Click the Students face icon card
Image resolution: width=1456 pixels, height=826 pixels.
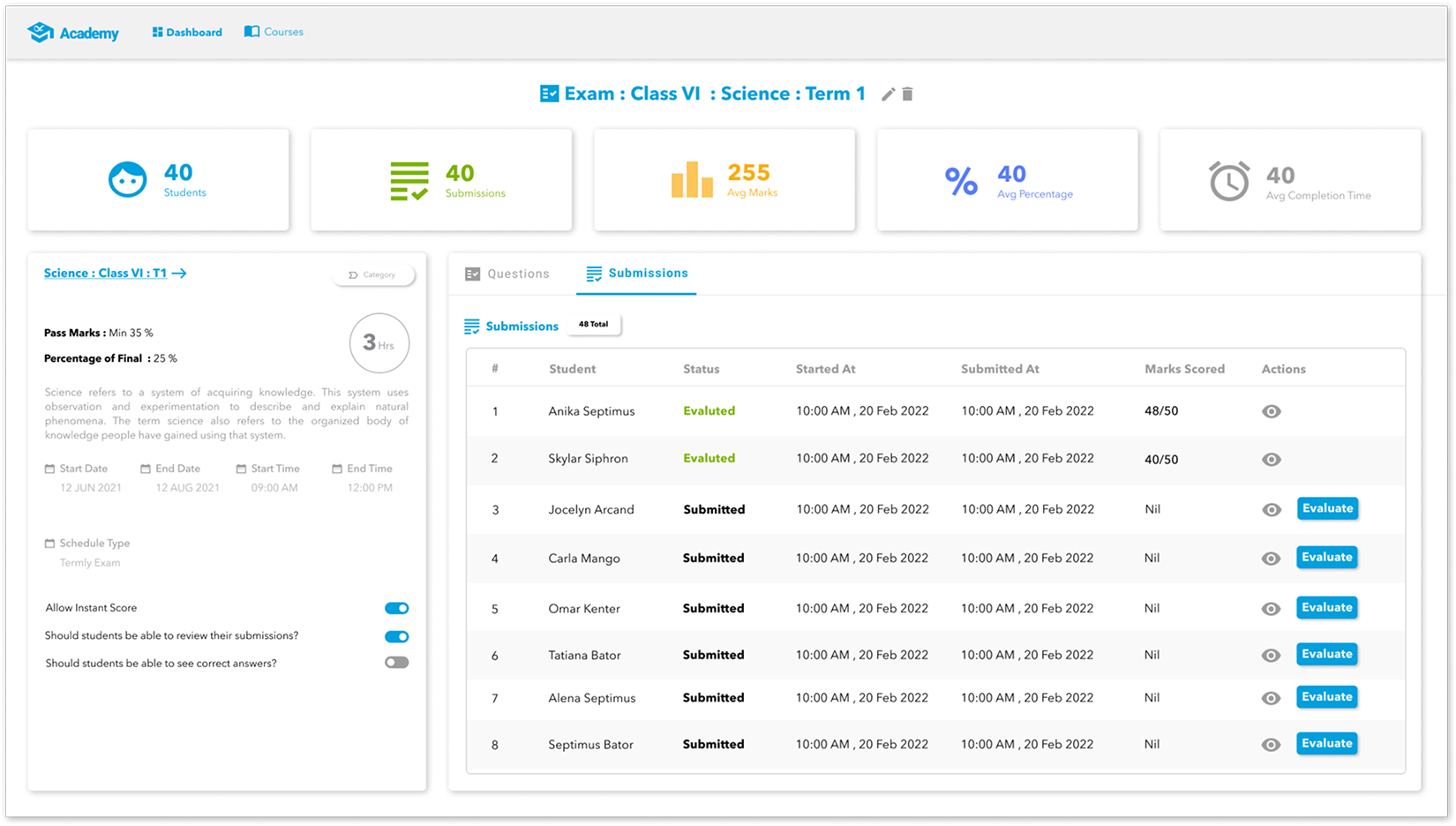pyautogui.click(x=127, y=180)
